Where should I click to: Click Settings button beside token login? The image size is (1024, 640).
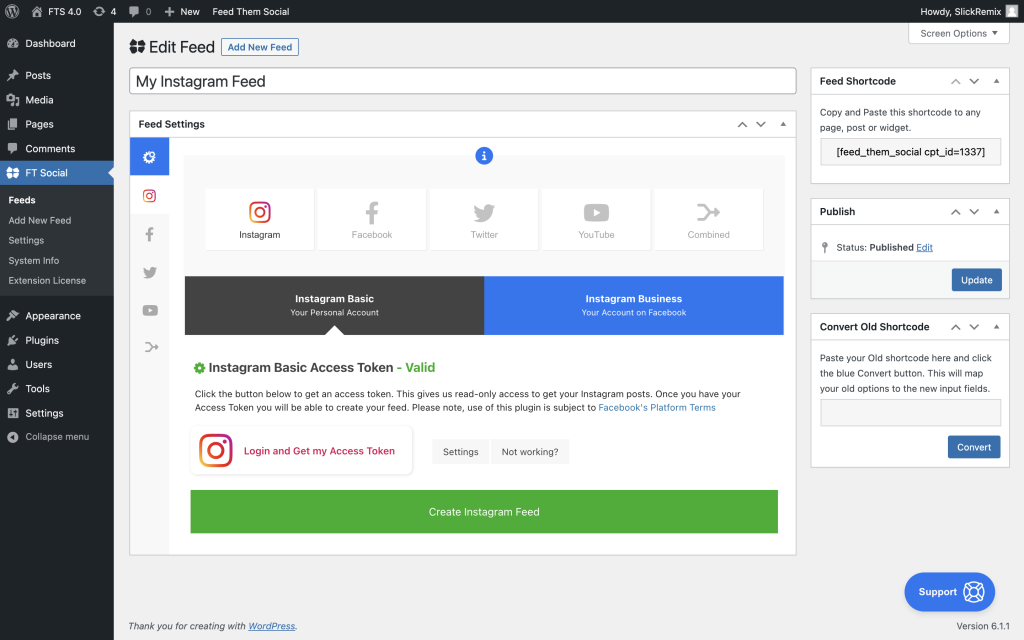tap(460, 452)
